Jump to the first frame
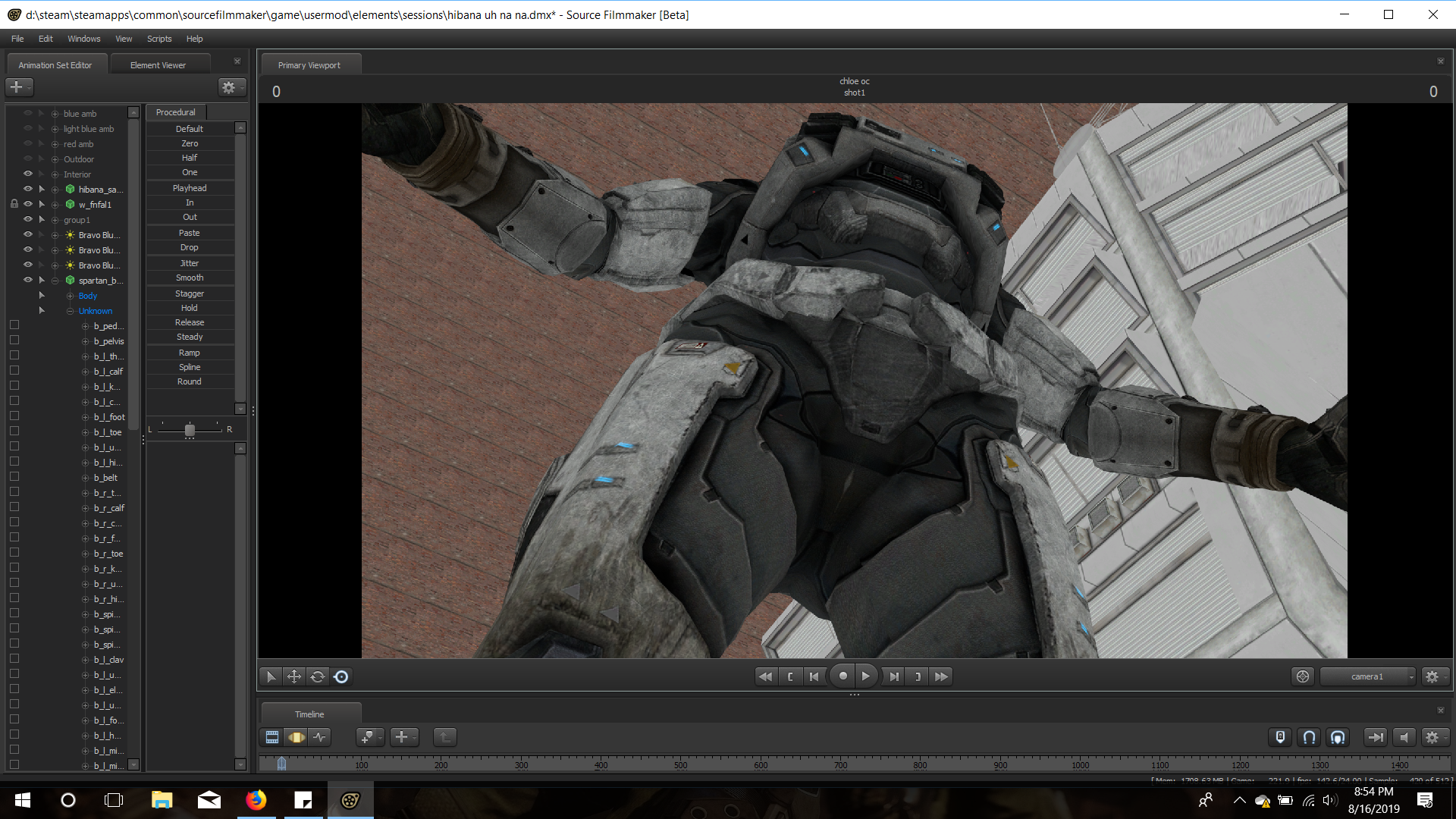Screen dimensions: 1456x819 (765, 676)
